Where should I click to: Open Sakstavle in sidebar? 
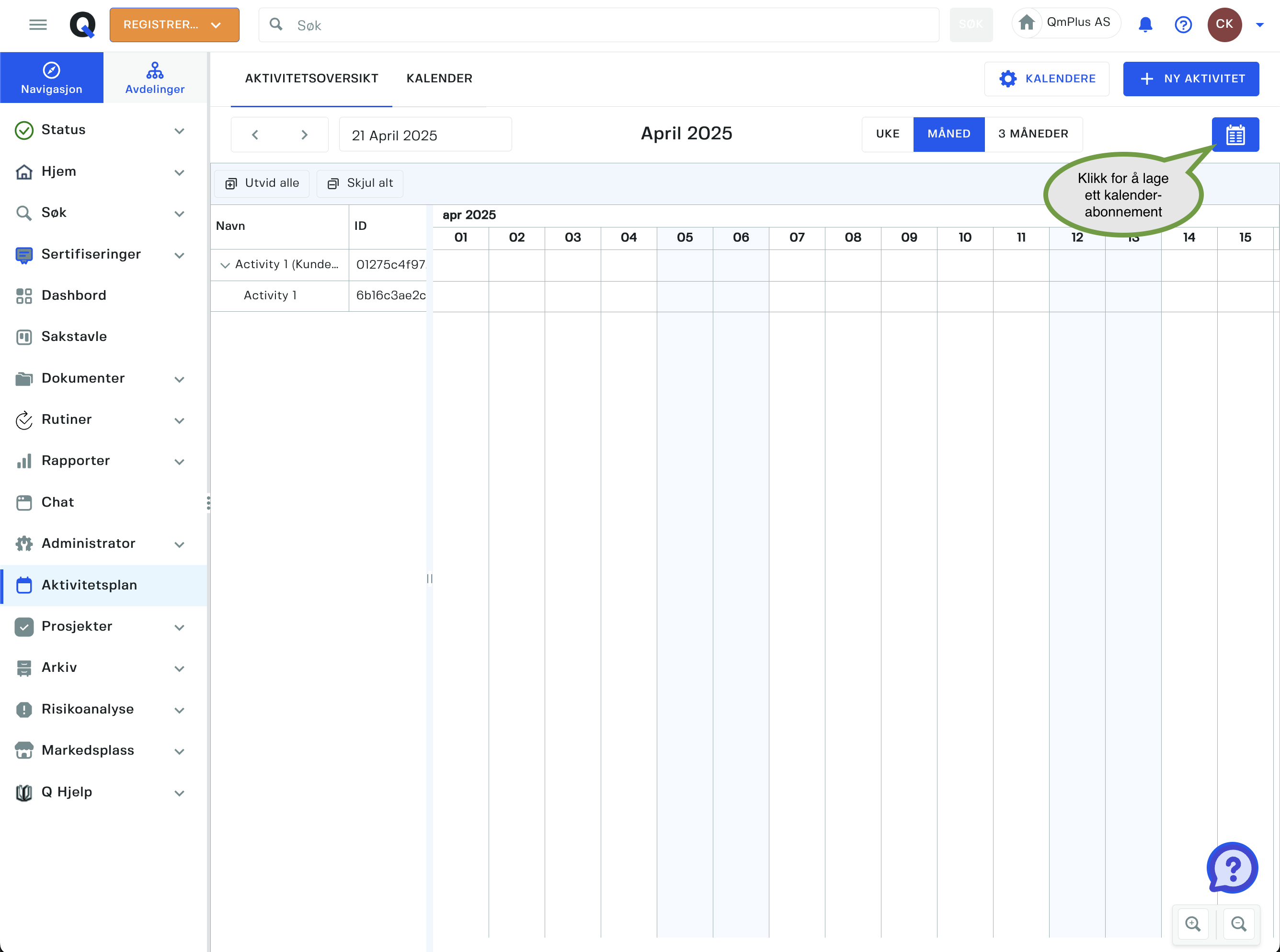104,337
